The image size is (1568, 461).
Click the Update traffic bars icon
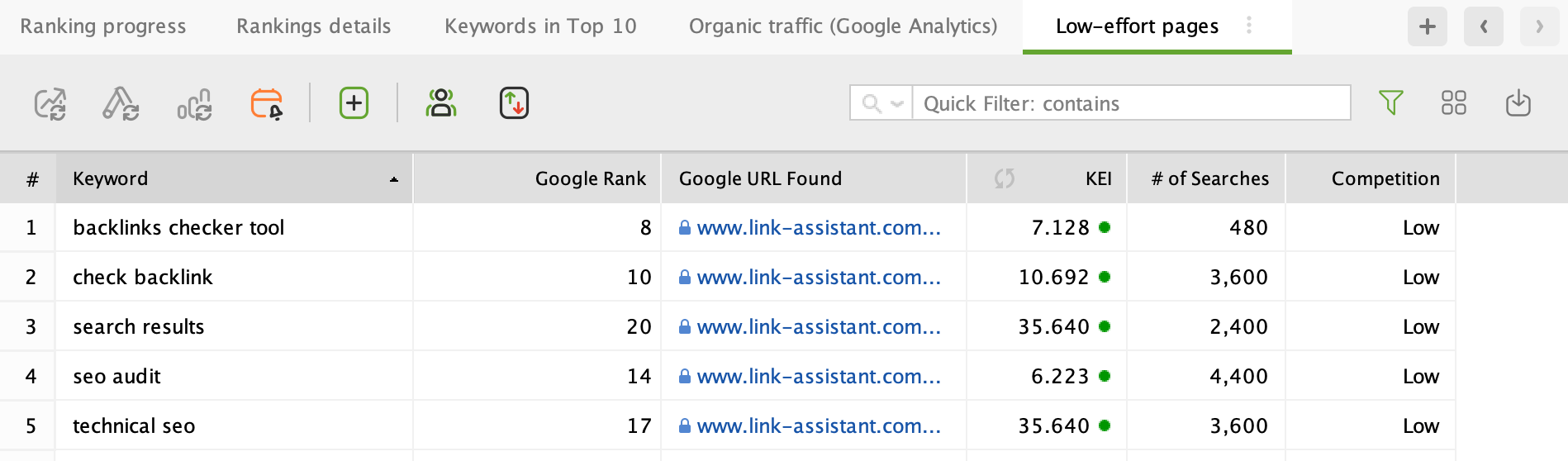(x=194, y=104)
